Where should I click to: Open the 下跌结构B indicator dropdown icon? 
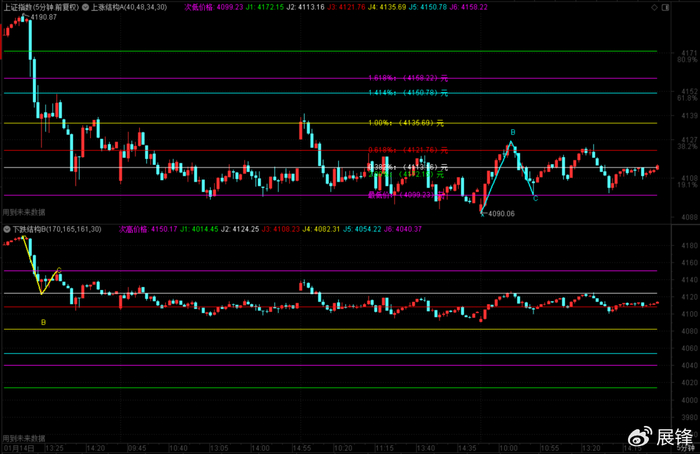coord(7,229)
